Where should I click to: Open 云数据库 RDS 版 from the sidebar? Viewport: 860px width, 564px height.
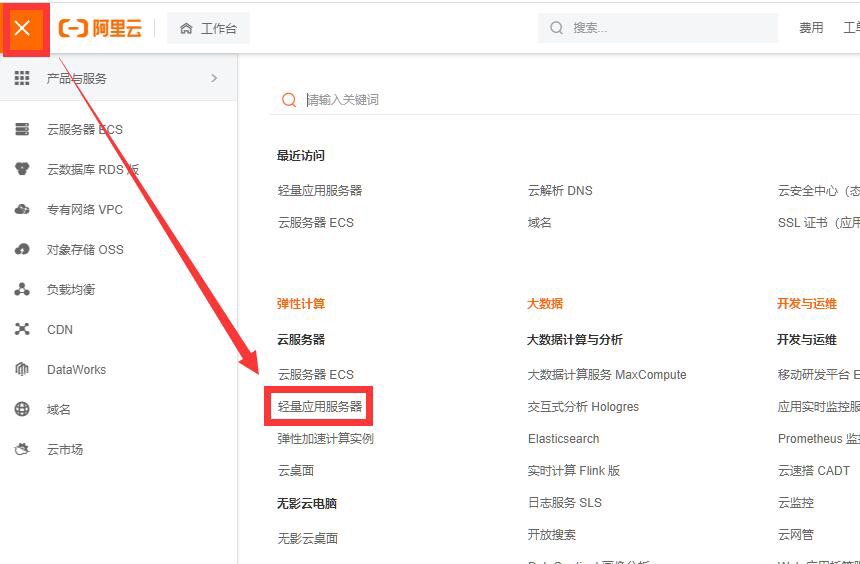93,169
